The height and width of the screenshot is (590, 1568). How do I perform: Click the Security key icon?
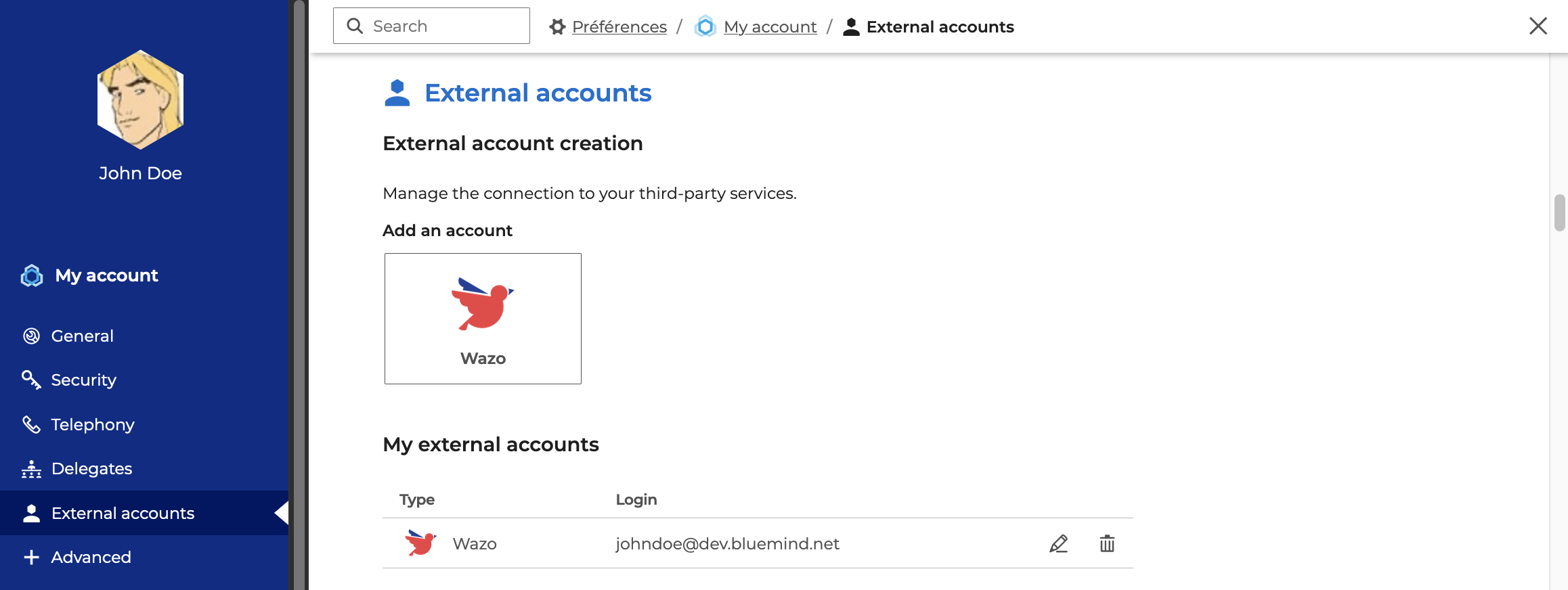pos(31,380)
